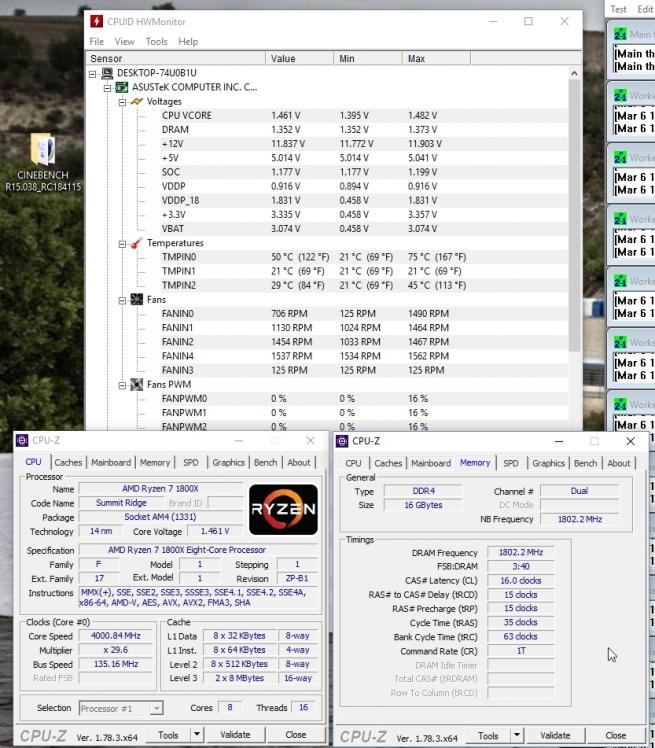This screenshot has height=748, width=655.
Task: Click the Temperatures thermometer icon
Action: click(x=137, y=243)
